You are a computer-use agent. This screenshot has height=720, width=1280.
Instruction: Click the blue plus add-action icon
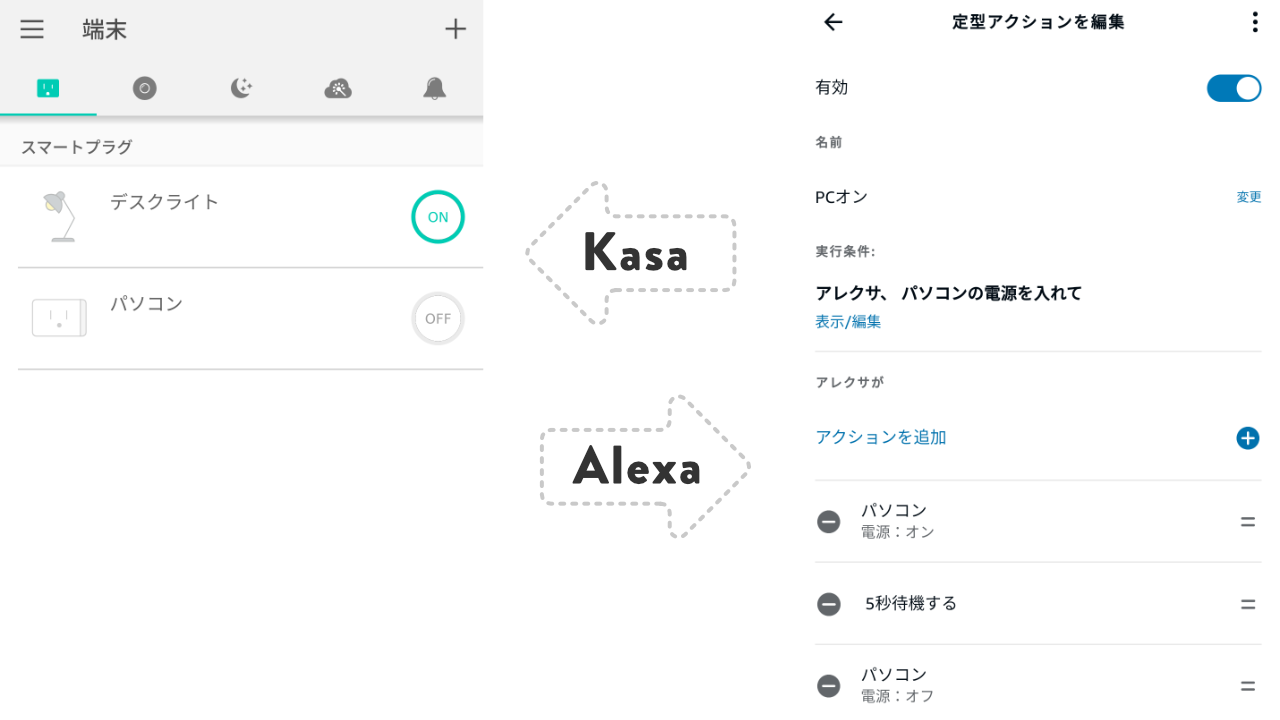tap(1247, 438)
